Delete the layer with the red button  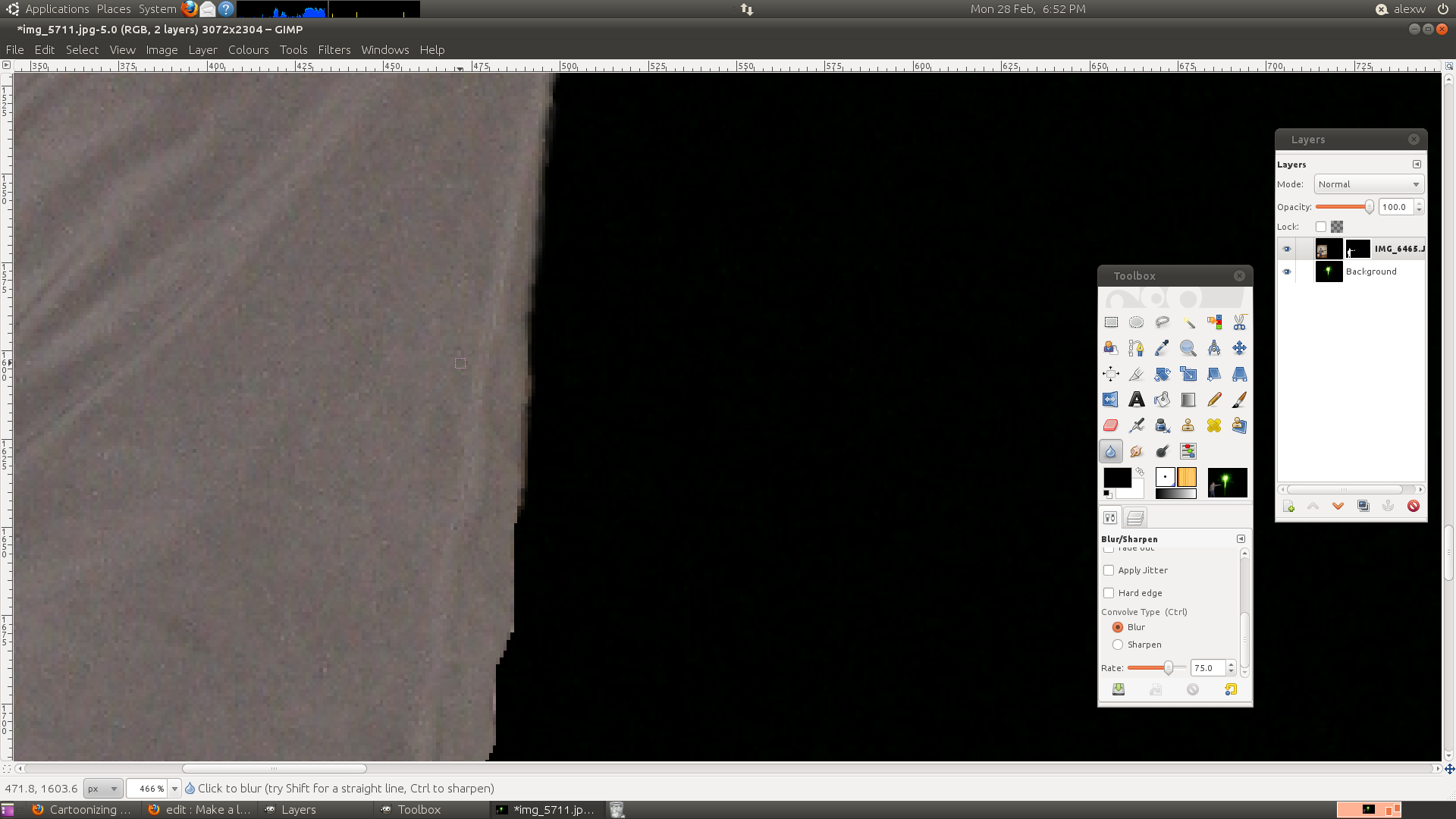tap(1414, 507)
